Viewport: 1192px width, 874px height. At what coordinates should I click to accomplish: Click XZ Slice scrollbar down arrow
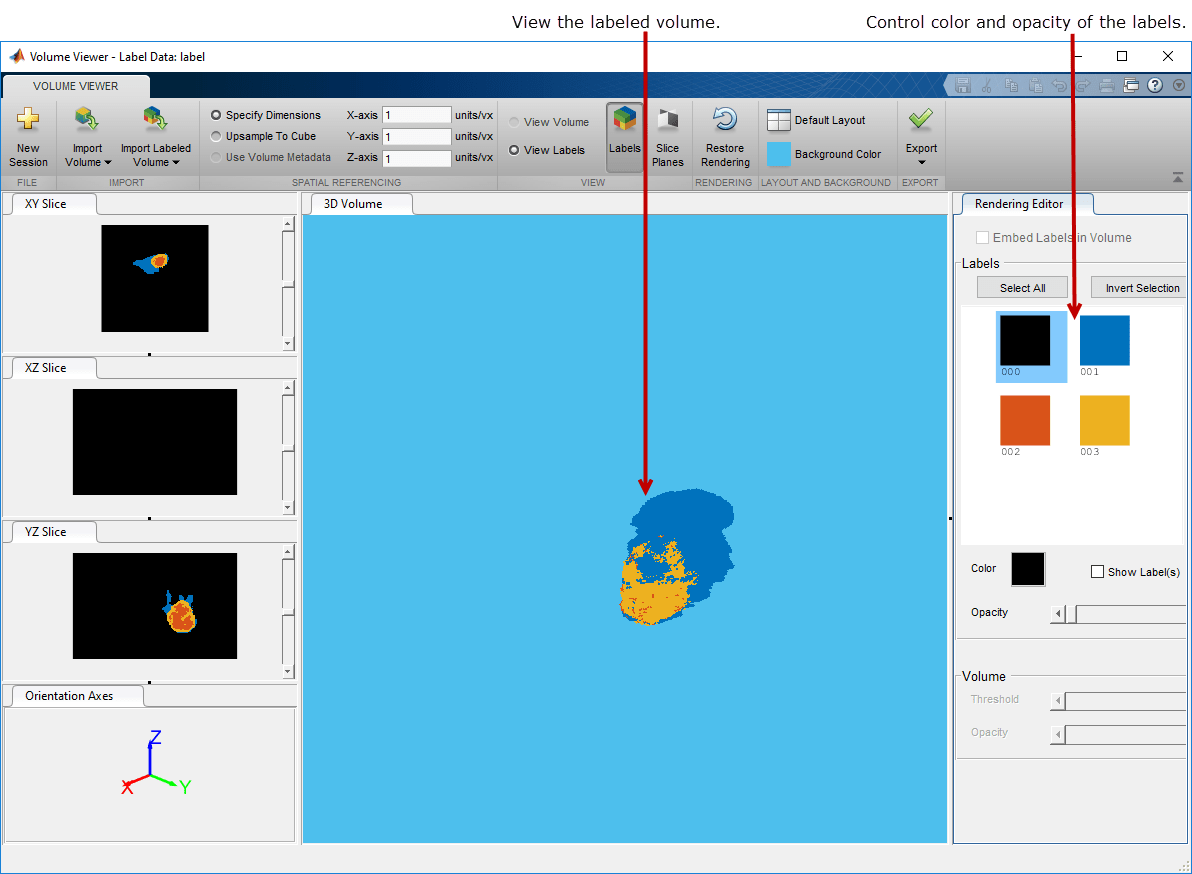287,508
